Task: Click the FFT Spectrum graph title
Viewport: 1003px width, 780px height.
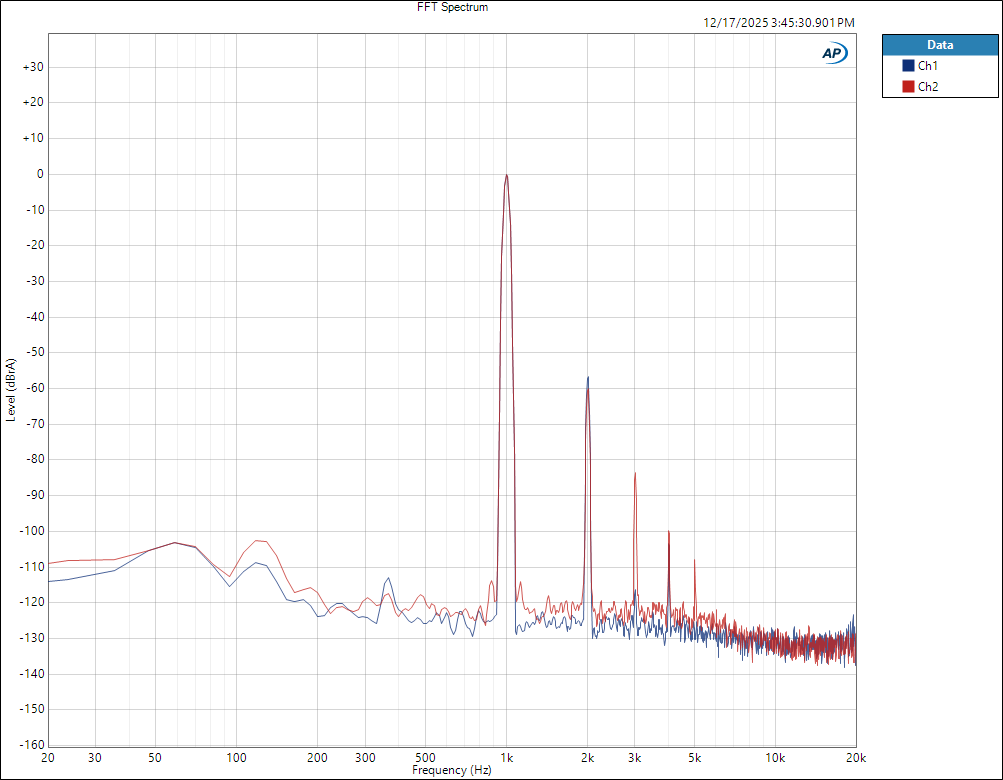Action: click(452, 7)
